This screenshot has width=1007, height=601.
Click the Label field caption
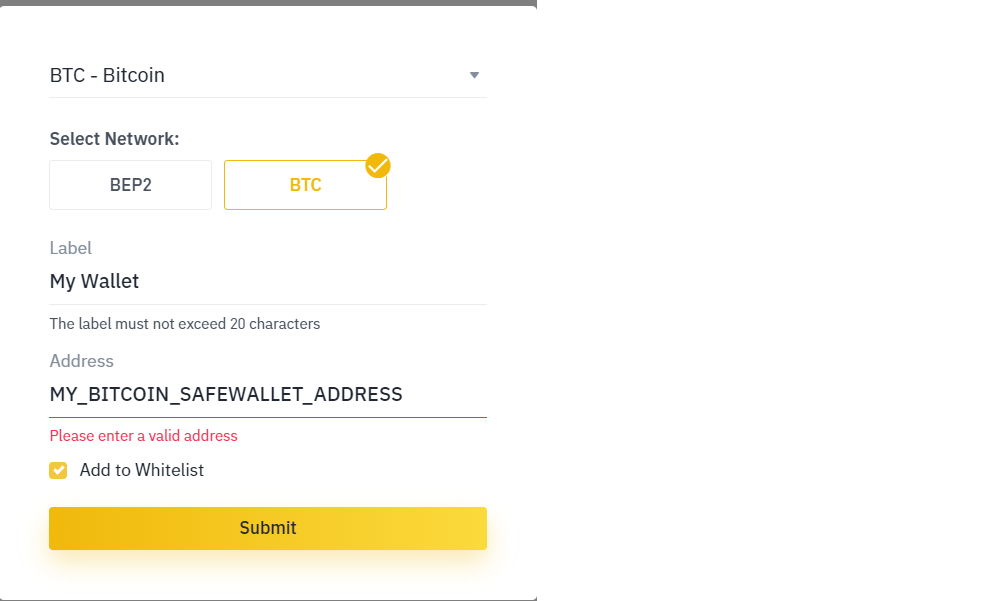71,248
